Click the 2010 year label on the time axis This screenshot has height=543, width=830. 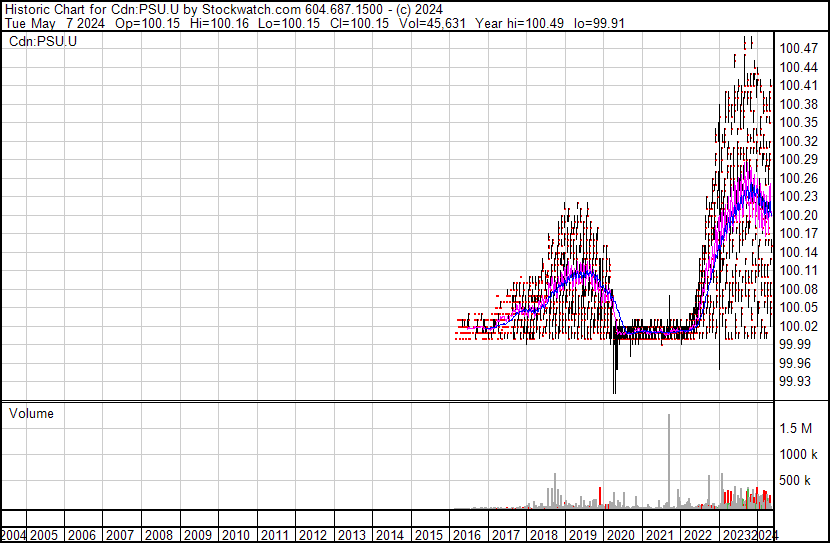(236, 536)
